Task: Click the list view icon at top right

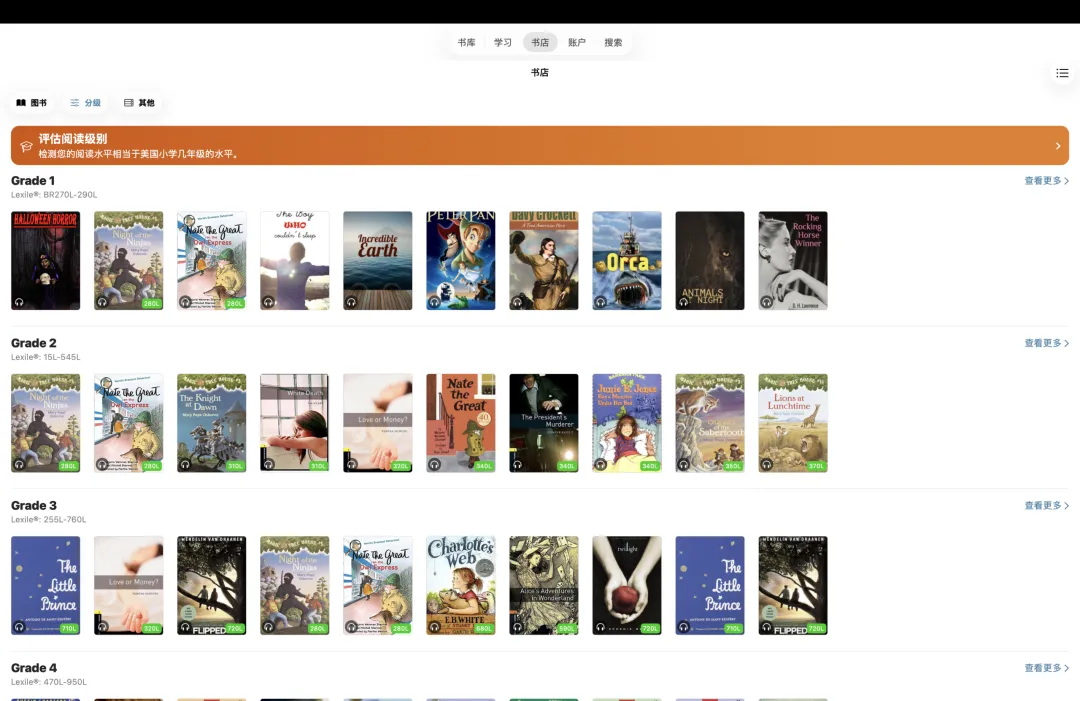Action: (1062, 73)
